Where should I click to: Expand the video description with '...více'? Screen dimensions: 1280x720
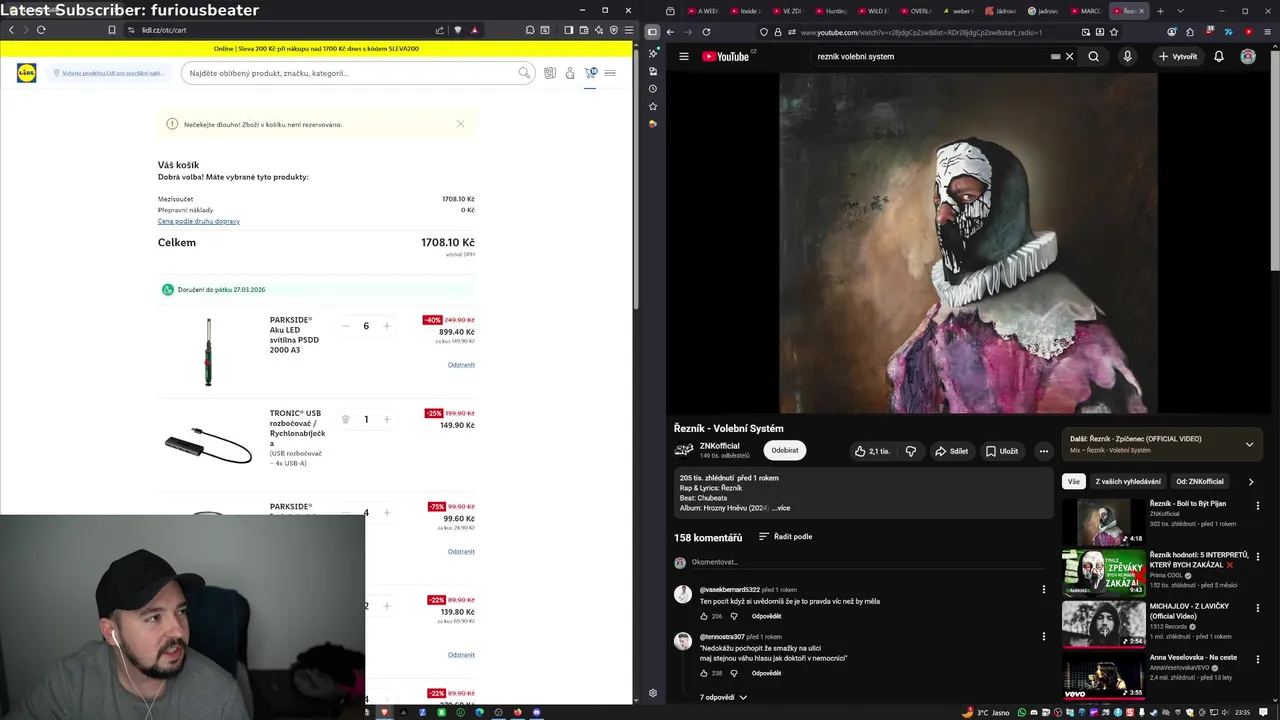tap(781, 508)
